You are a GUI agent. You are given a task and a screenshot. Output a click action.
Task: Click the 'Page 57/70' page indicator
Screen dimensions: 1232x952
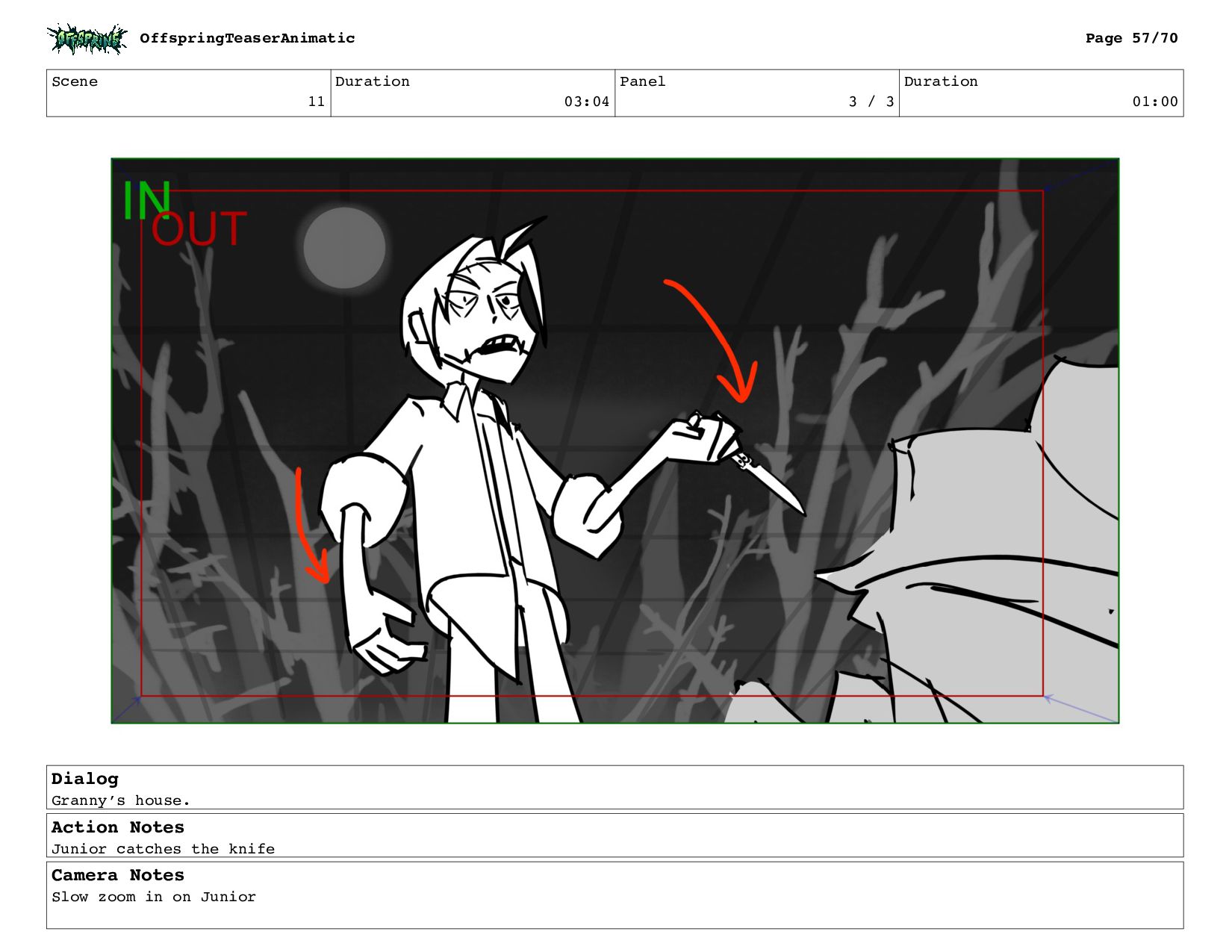(x=1131, y=38)
